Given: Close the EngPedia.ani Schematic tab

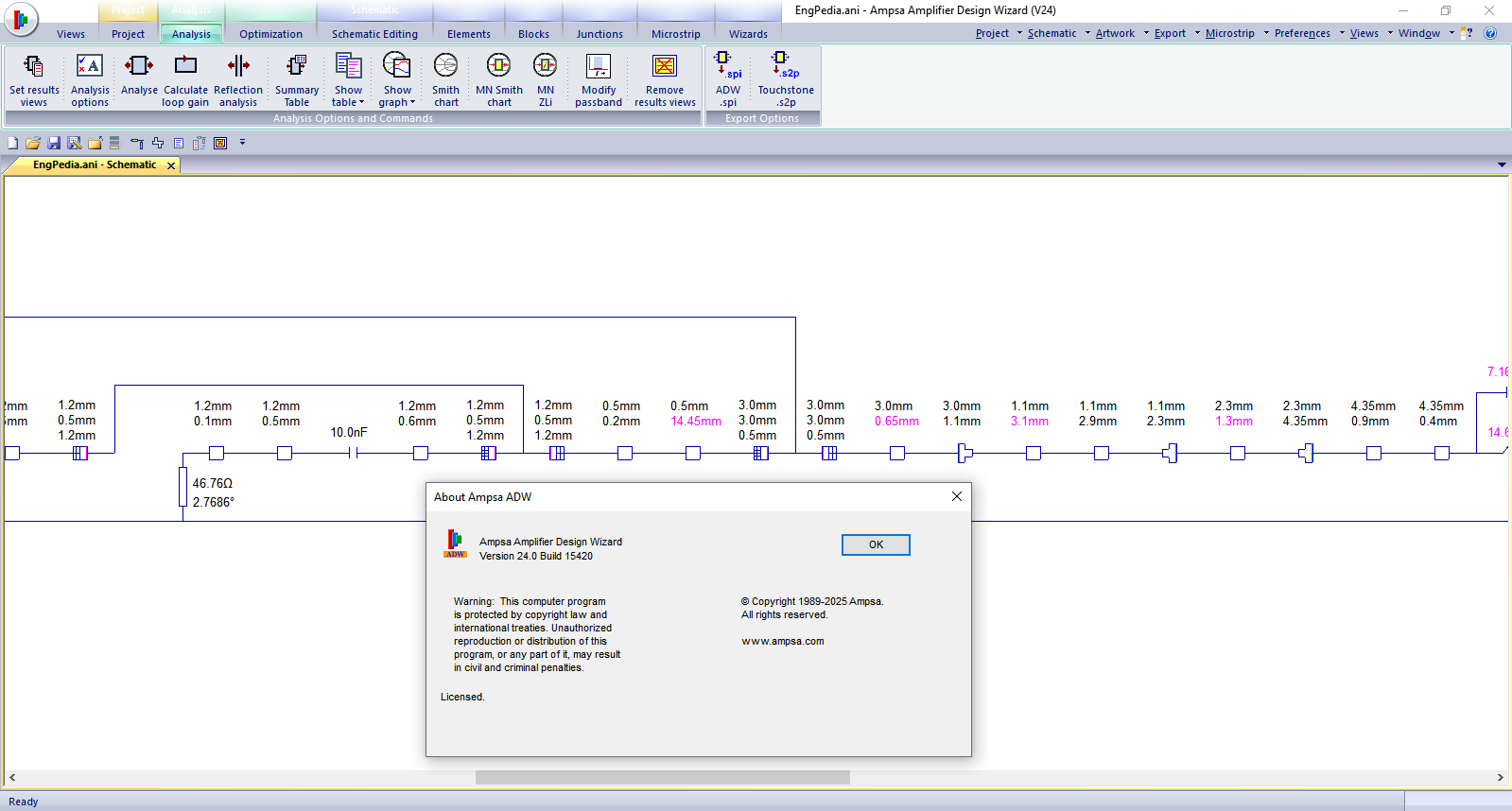Looking at the screenshot, I should click(x=171, y=165).
